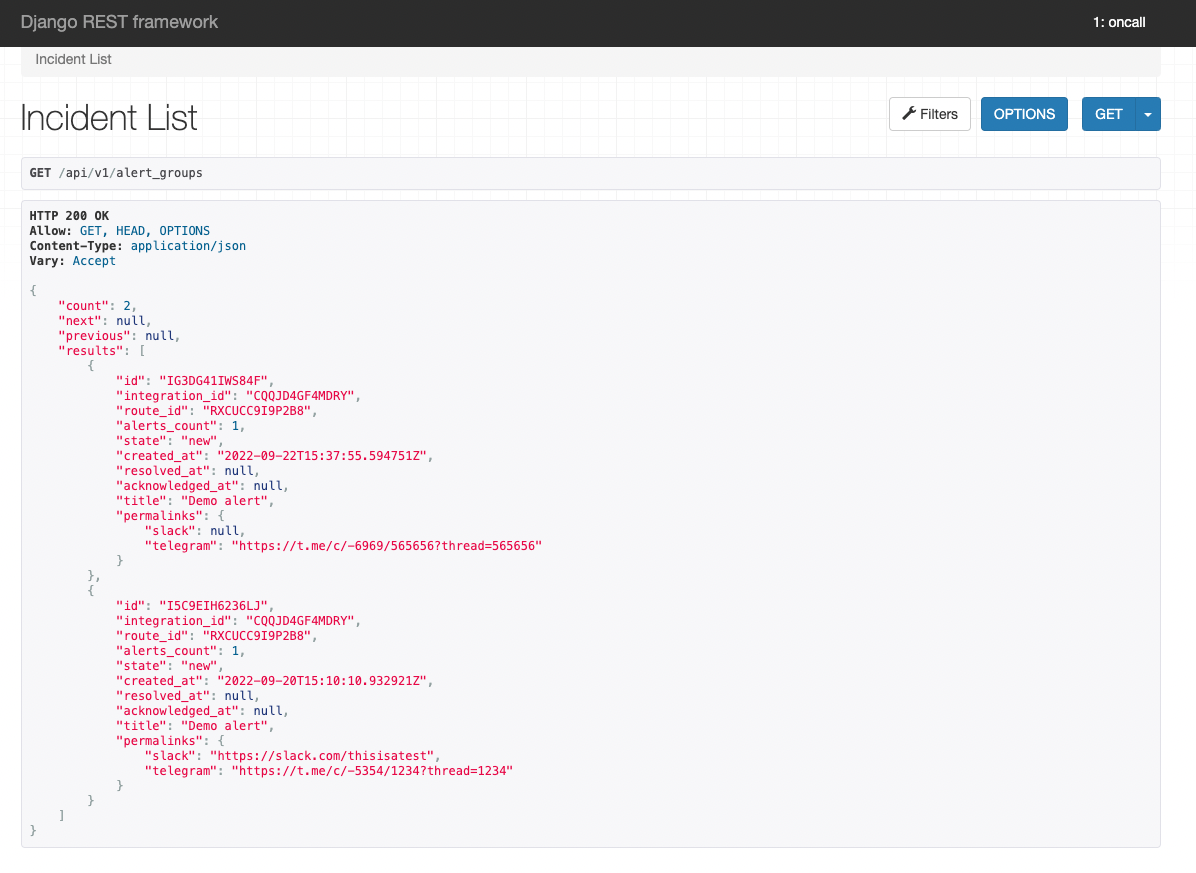
Task: Click the HEAD link in Allow header
Action: pos(129,230)
